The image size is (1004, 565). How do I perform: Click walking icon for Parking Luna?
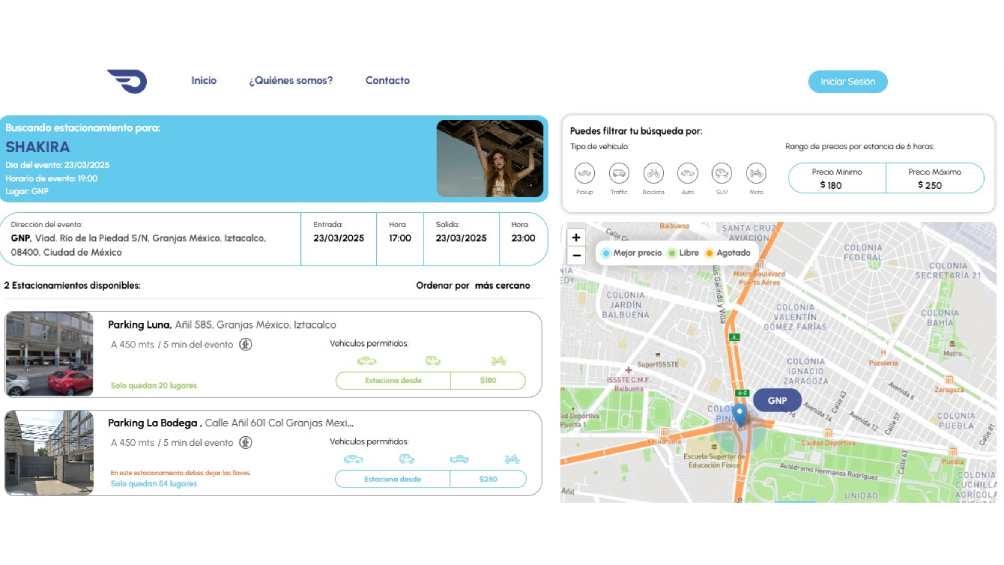coord(245,345)
